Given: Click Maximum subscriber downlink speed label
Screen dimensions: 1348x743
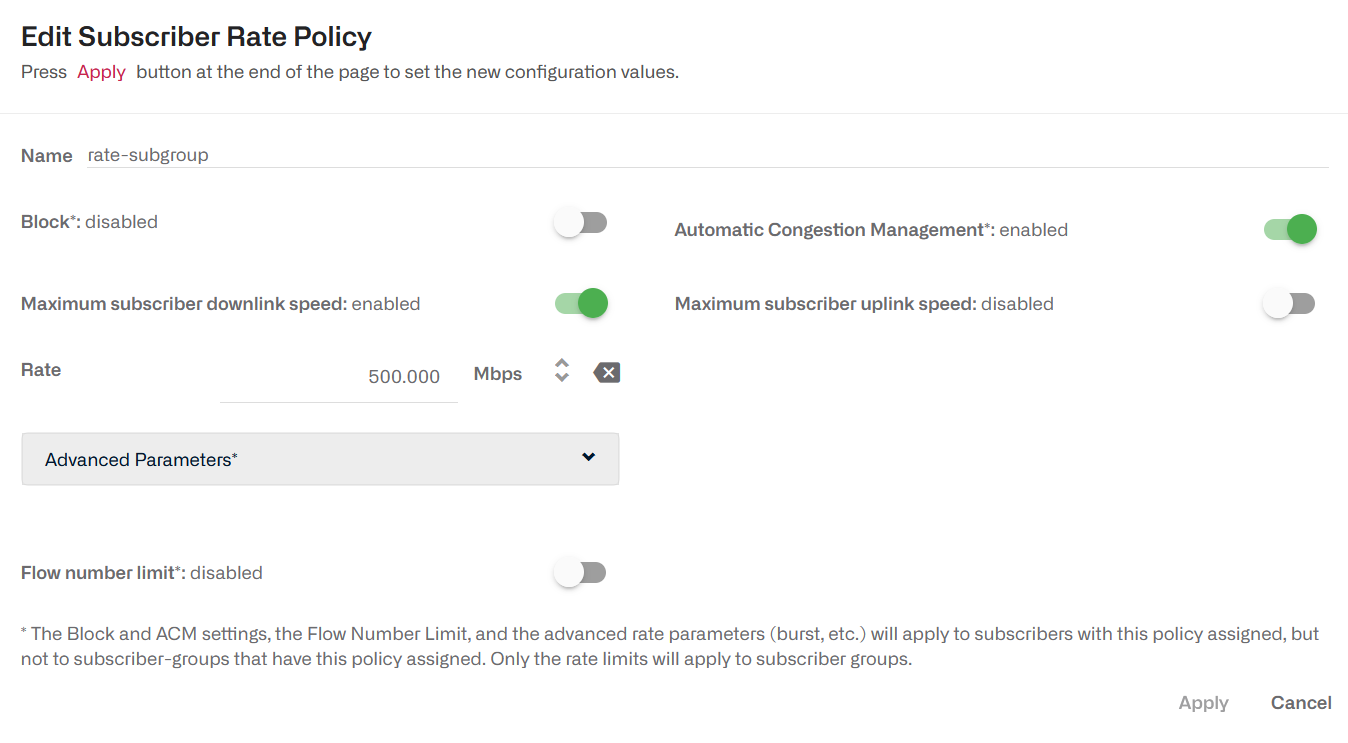Looking at the screenshot, I should [x=220, y=304].
